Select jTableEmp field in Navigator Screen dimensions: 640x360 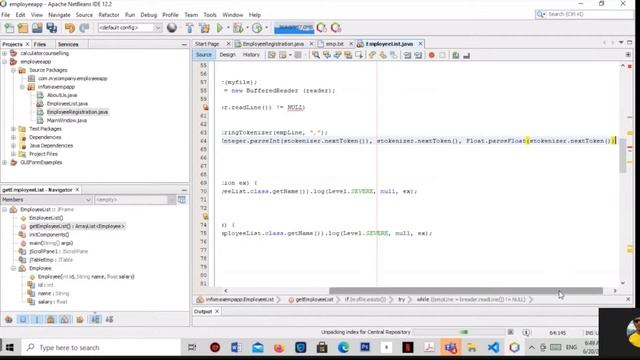tap(51, 260)
